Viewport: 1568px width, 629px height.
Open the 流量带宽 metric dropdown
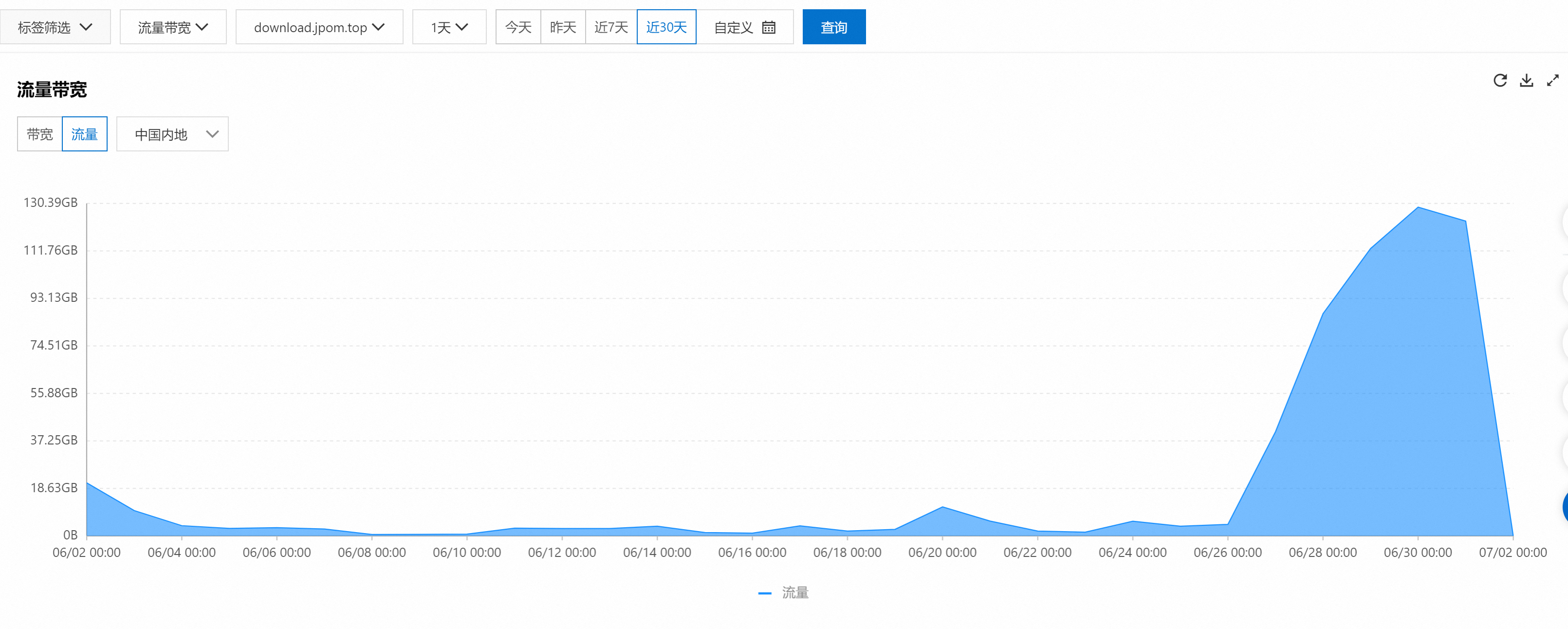coord(173,27)
